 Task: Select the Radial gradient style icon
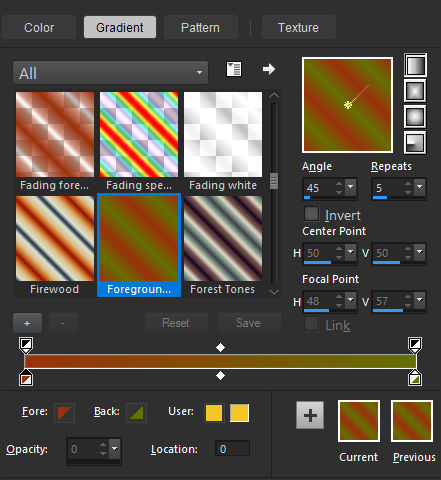pos(415,143)
